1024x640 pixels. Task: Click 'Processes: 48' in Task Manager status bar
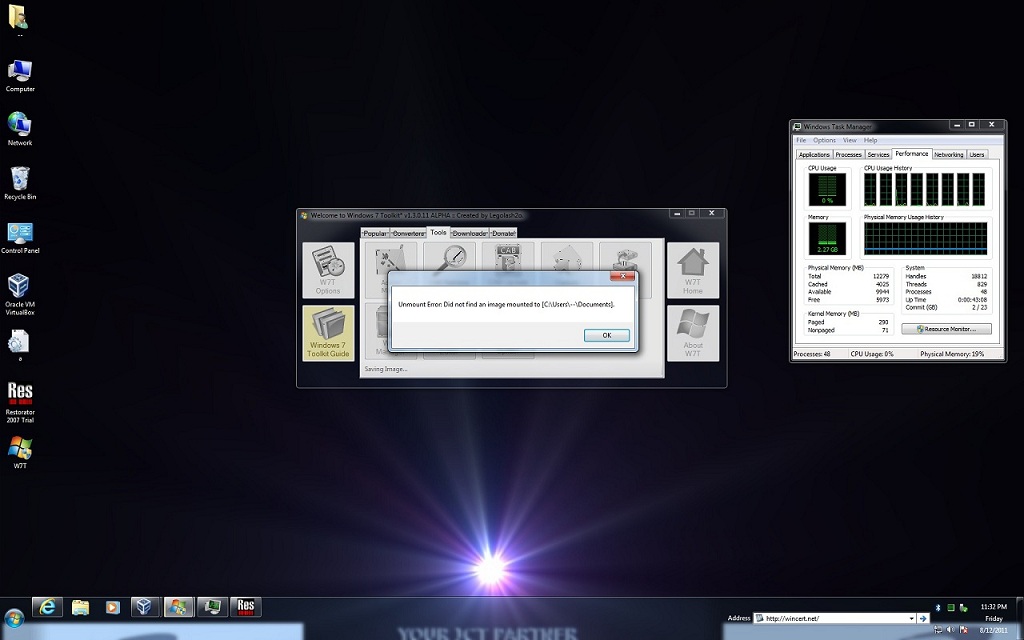pyautogui.click(x=812, y=354)
